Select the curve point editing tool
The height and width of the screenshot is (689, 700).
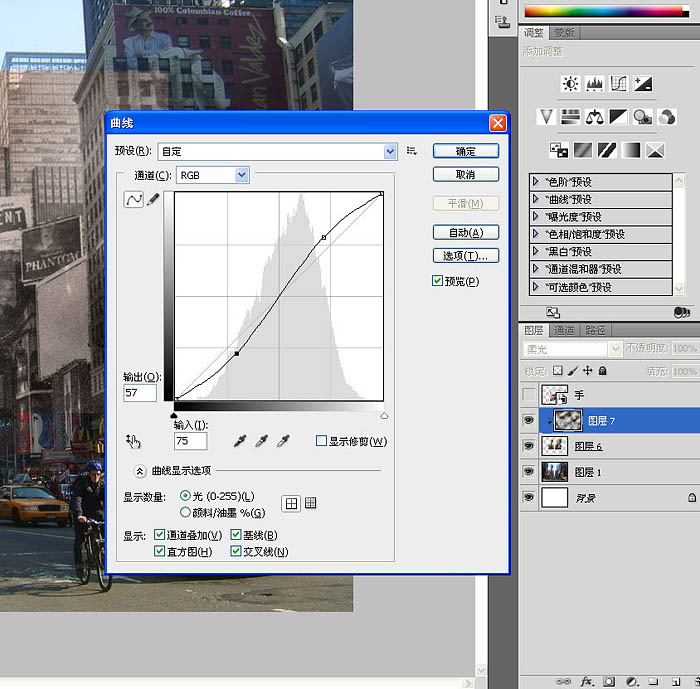click(x=133, y=200)
